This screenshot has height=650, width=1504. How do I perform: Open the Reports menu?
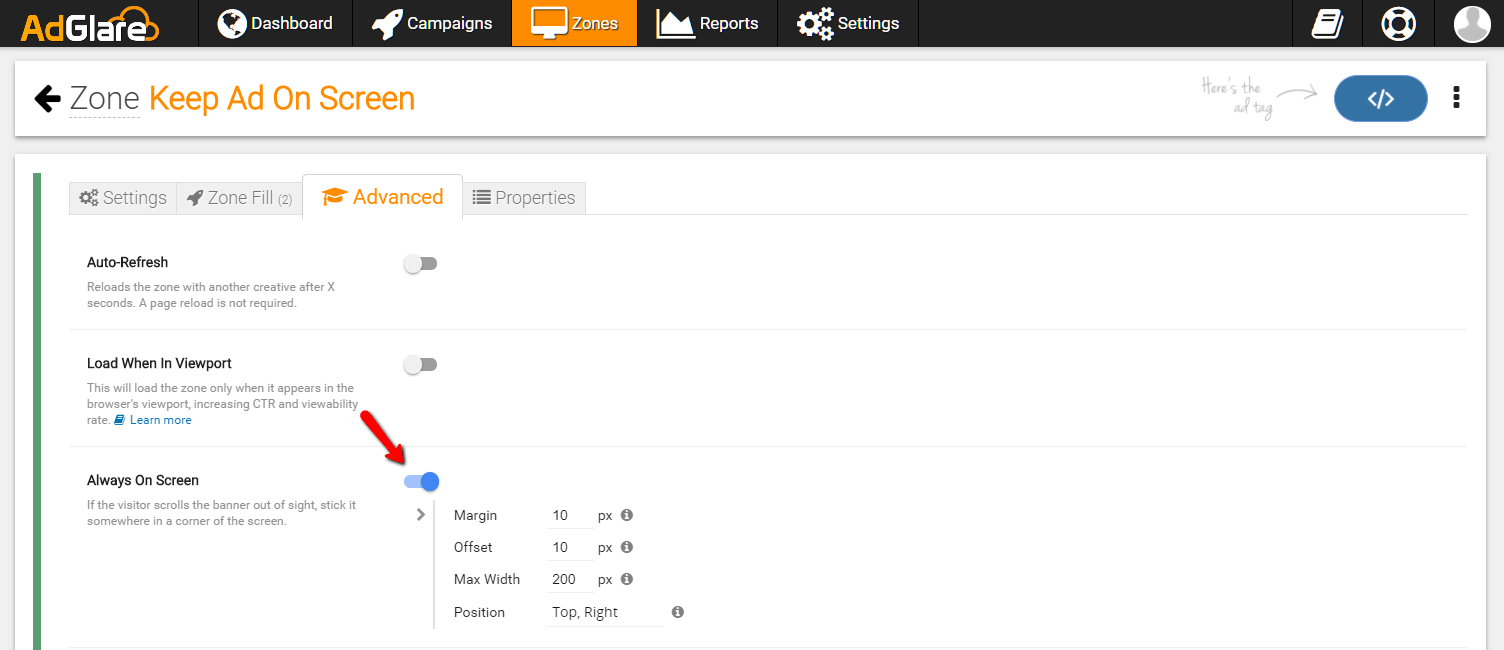coord(707,23)
